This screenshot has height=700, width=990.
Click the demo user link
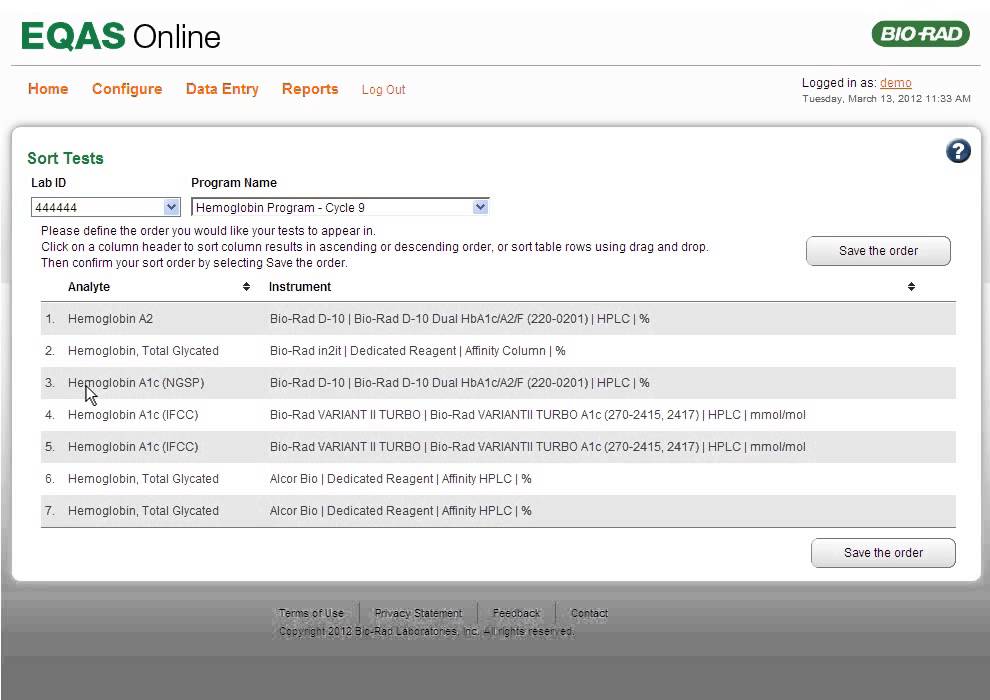pyautogui.click(x=895, y=83)
